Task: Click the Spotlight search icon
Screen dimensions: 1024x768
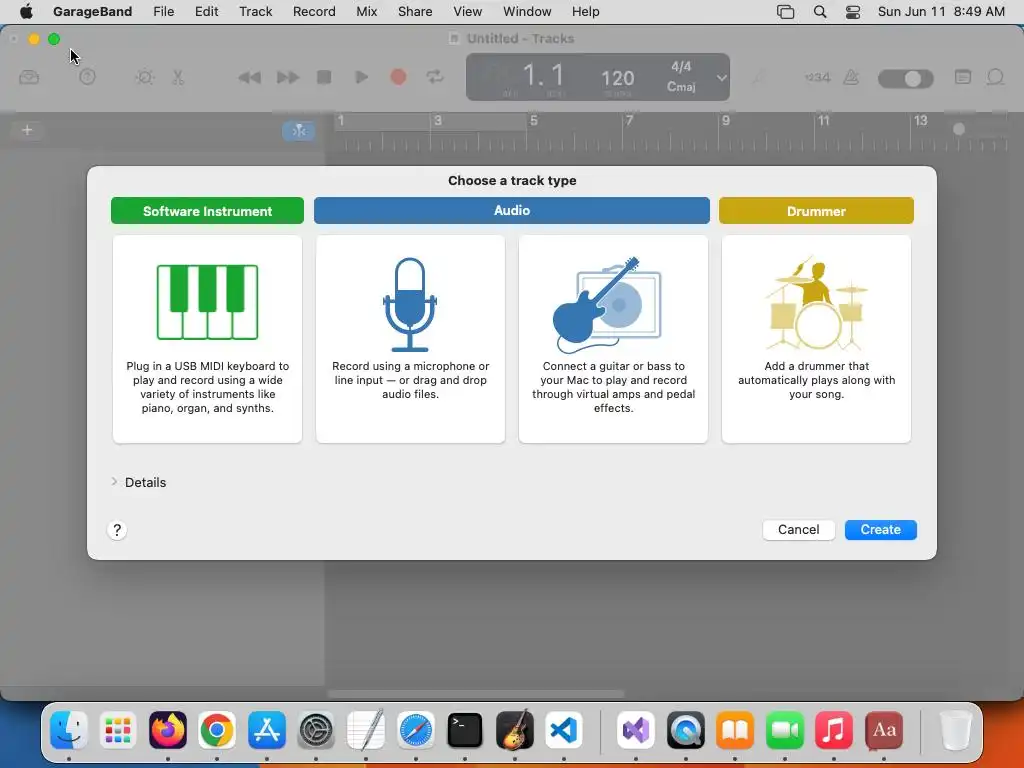Action: coord(820,12)
